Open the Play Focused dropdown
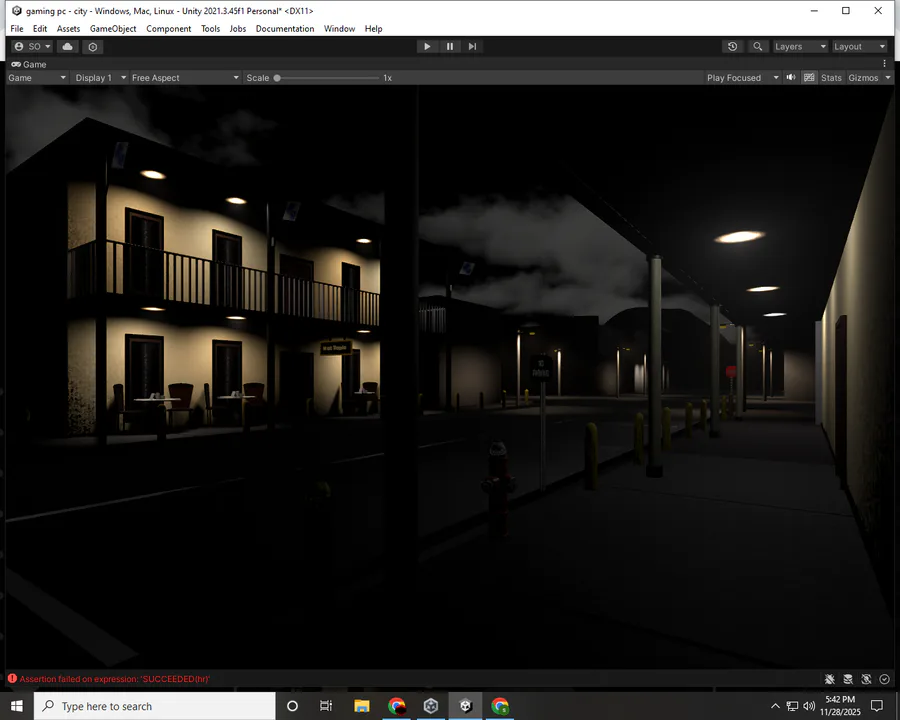The height and width of the screenshot is (720, 900). [743, 78]
